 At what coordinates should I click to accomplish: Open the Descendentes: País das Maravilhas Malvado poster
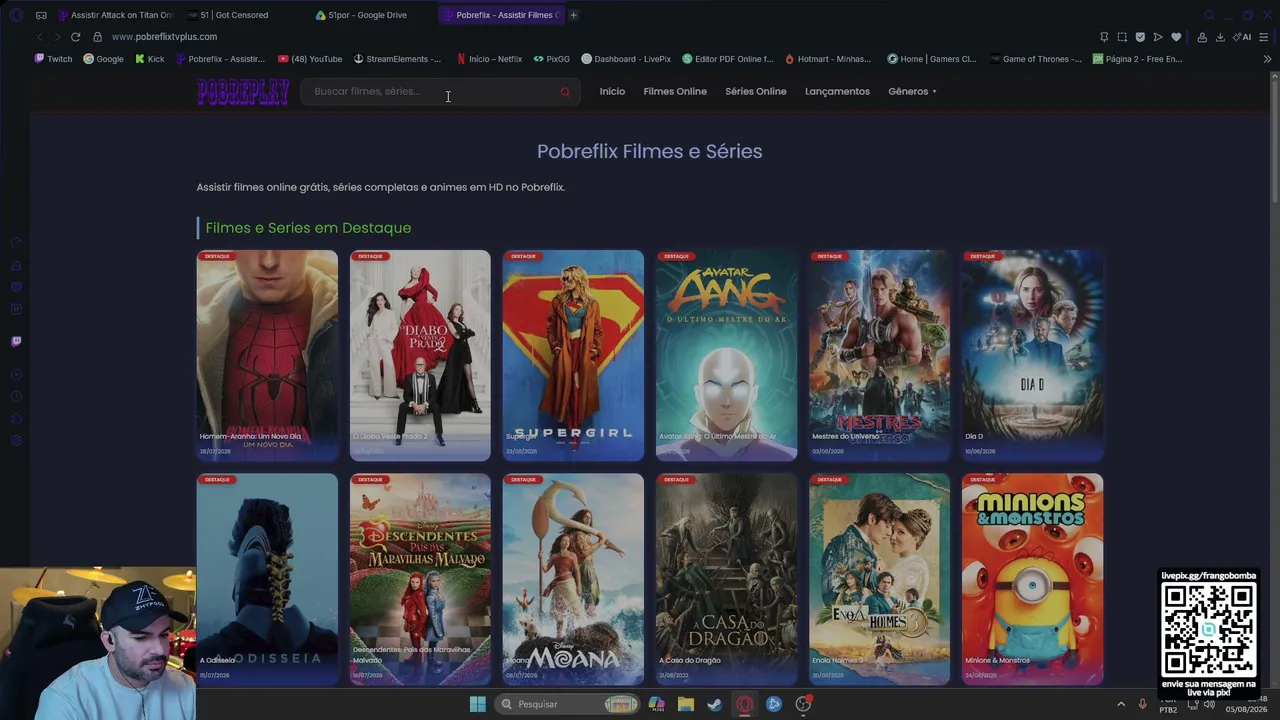click(x=420, y=579)
